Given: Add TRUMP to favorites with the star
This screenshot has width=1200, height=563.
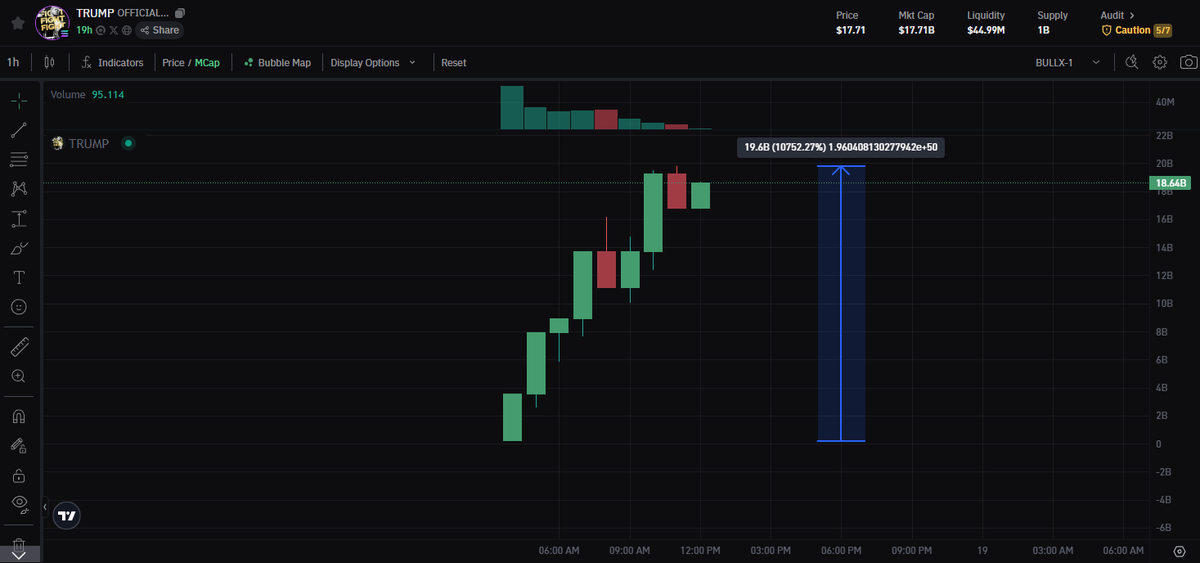Looking at the screenshot, I should [17, 22].
